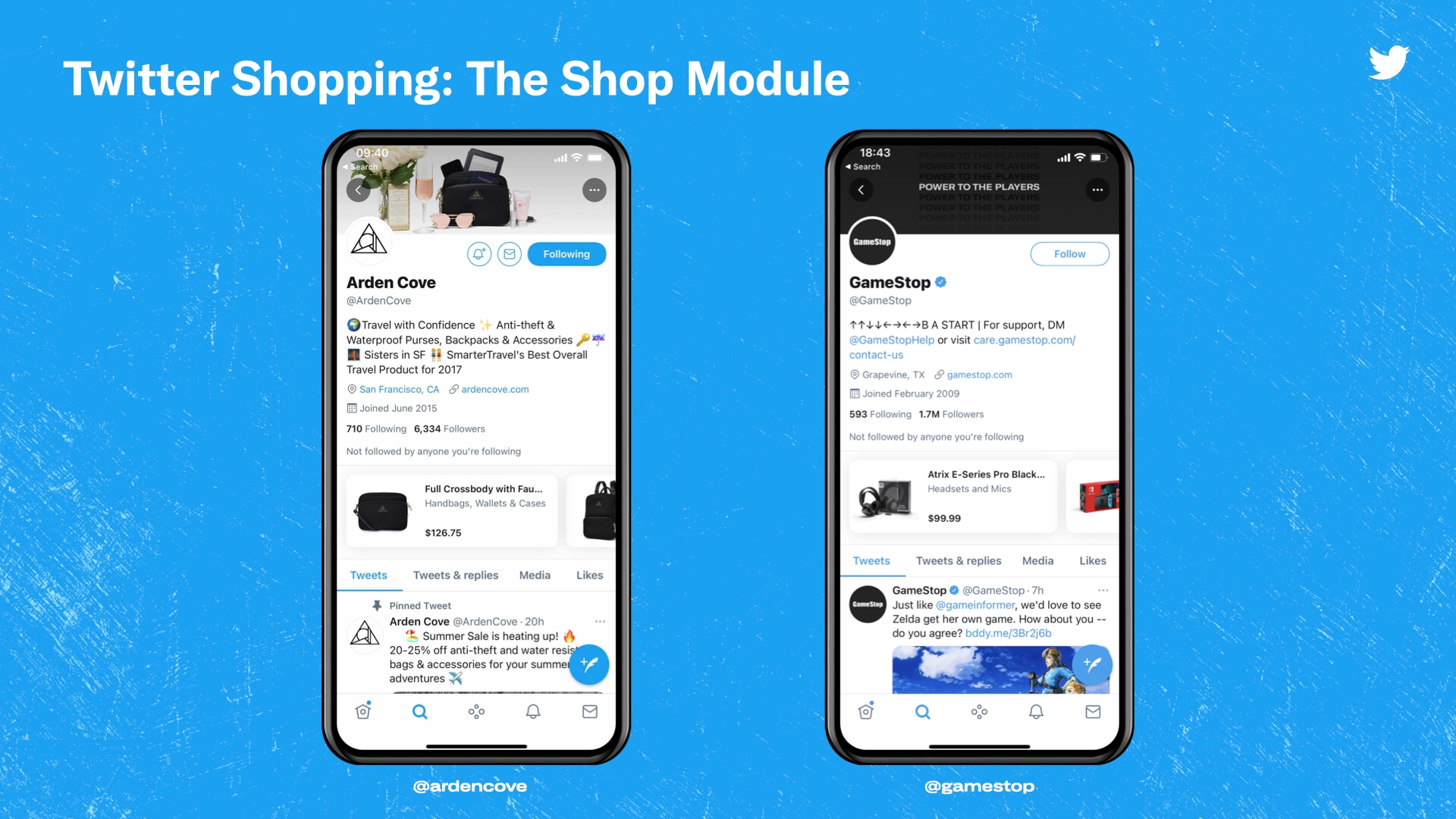
Task: Click the back arrow on GameStop profile
Action: tap(860, 189)
